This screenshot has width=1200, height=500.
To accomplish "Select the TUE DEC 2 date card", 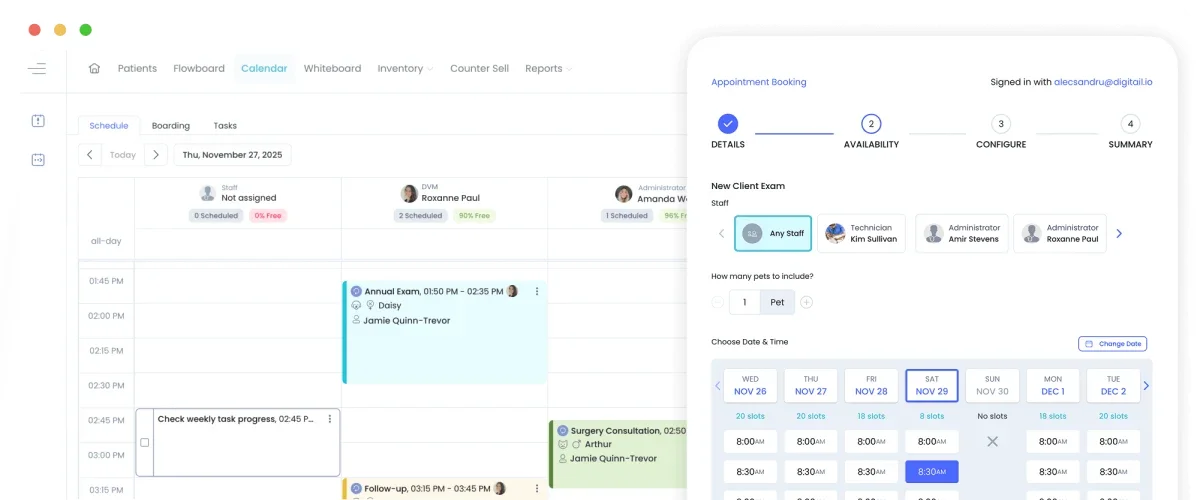I will (1114, 386).
